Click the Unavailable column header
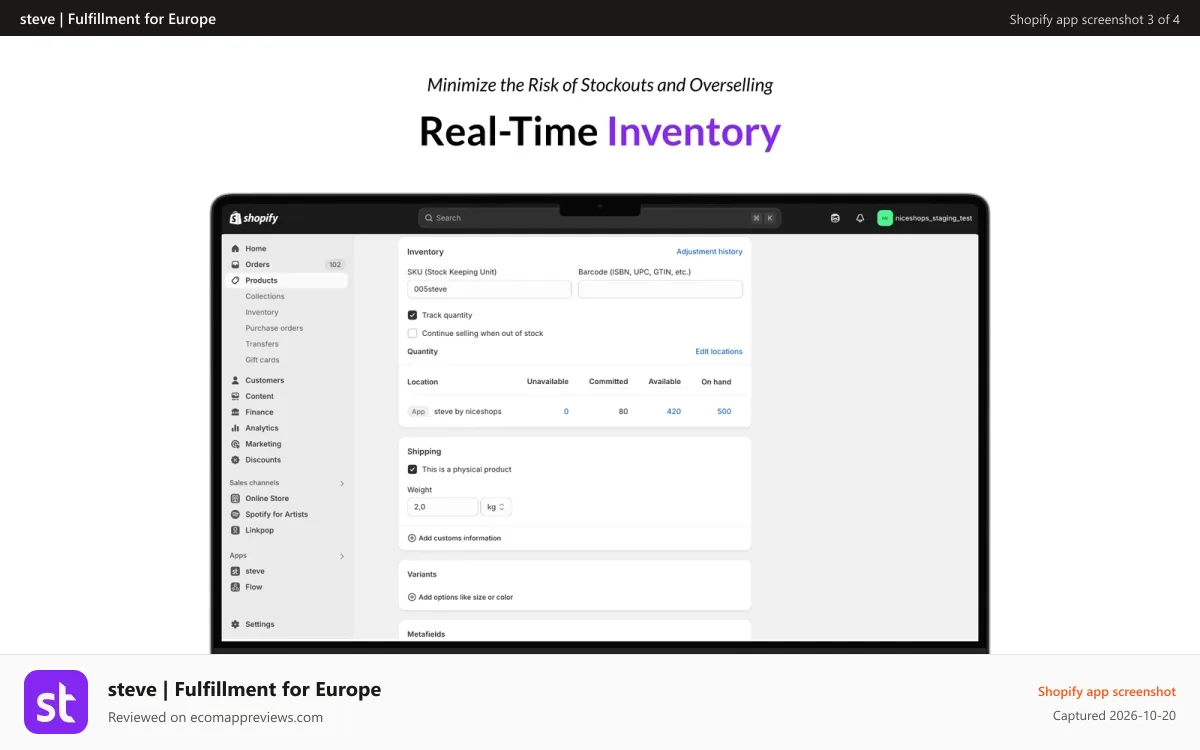1200x750 pixels. click(548, 381)
